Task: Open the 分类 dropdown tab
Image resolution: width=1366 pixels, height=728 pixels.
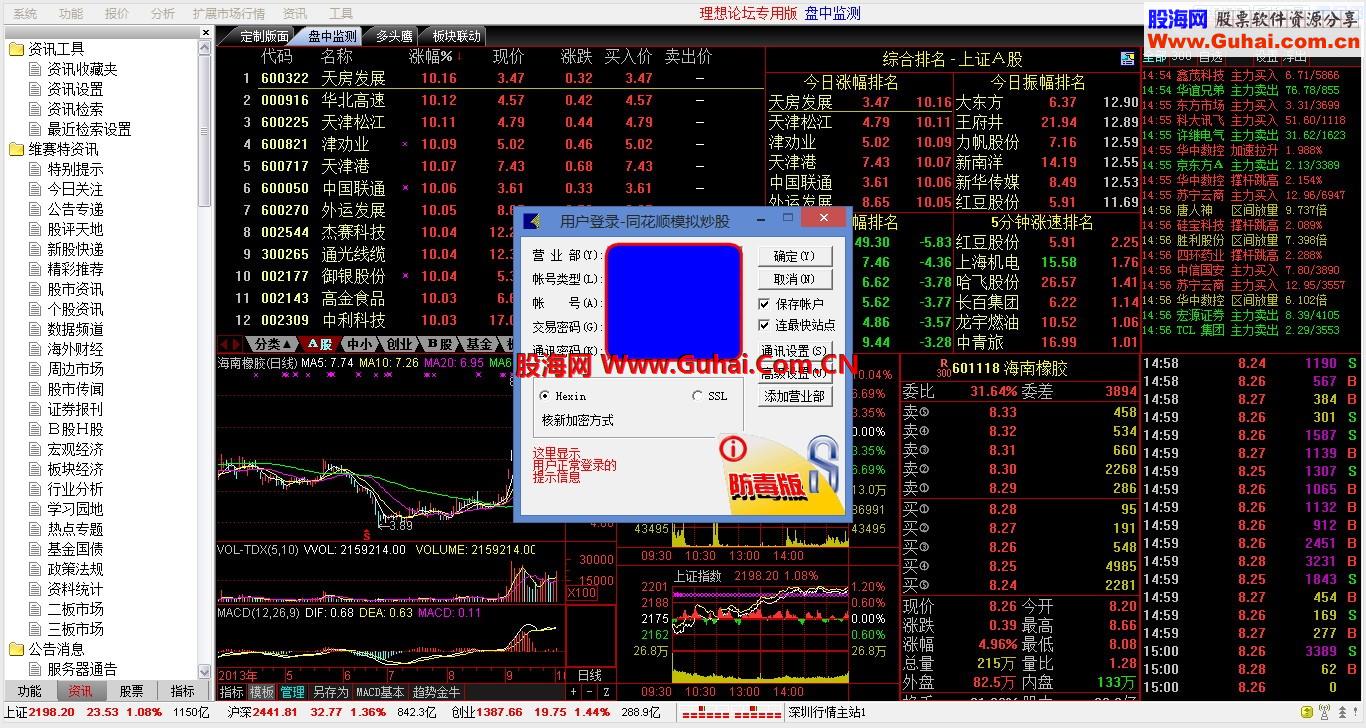Action: coord(272,344)
